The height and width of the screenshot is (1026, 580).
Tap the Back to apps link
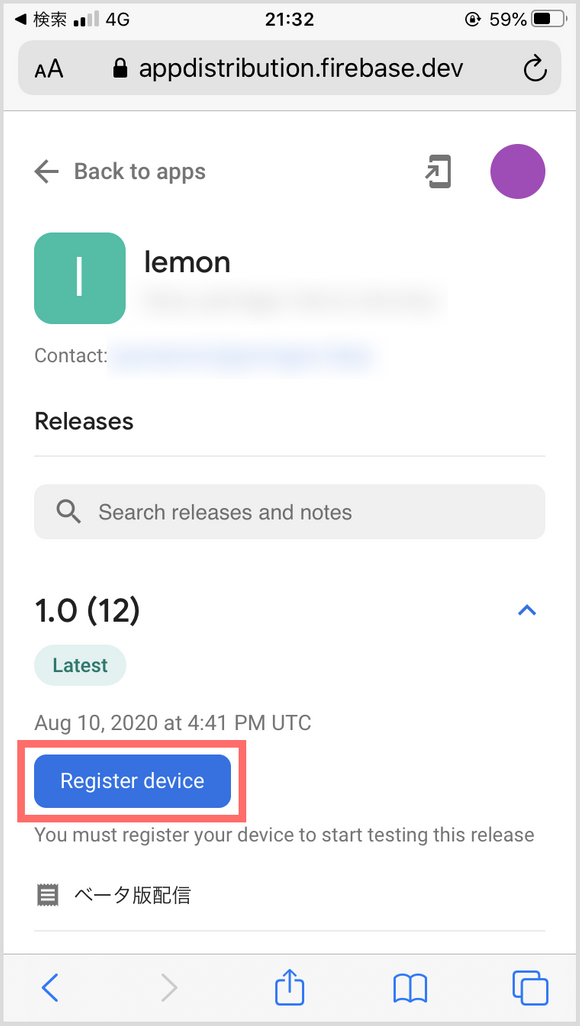click(x=139, y=171)
